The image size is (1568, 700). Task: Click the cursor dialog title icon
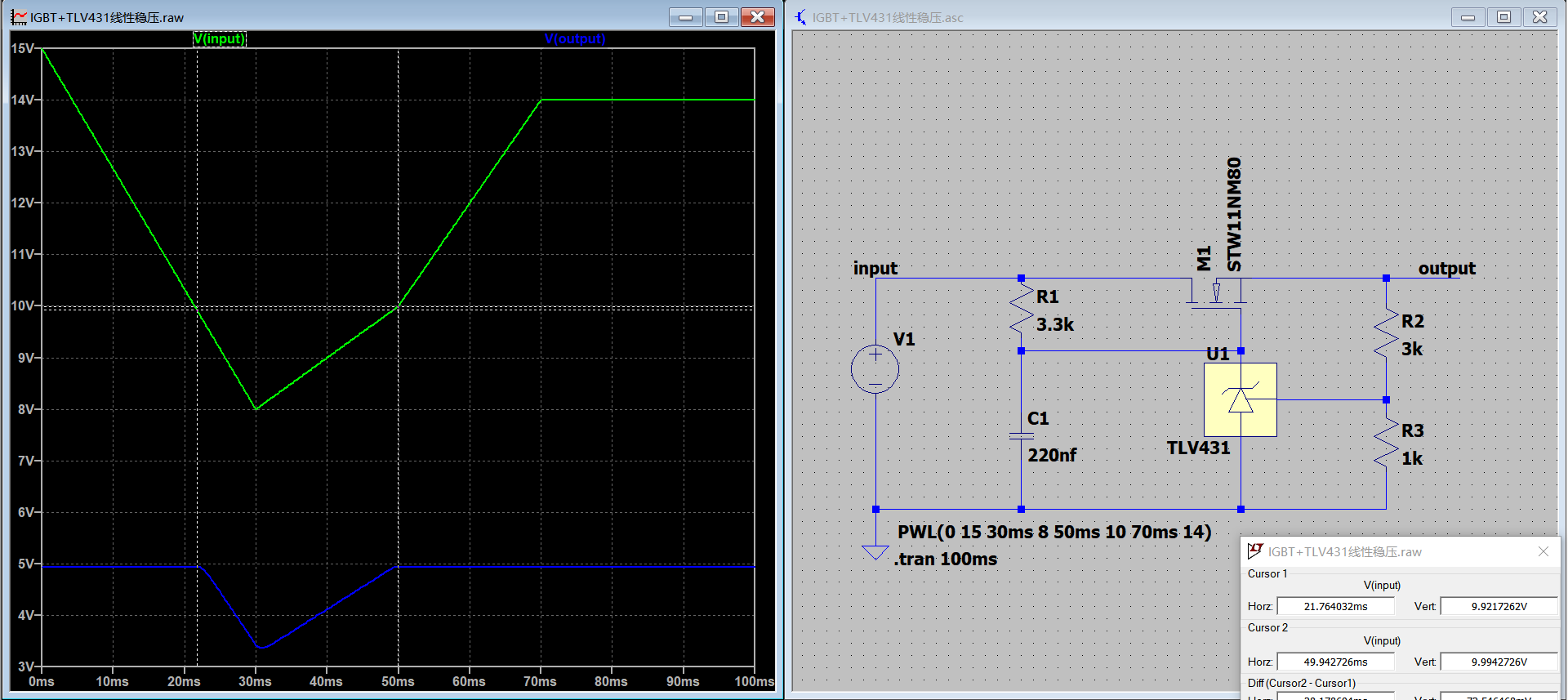[x=1255, y=551]
